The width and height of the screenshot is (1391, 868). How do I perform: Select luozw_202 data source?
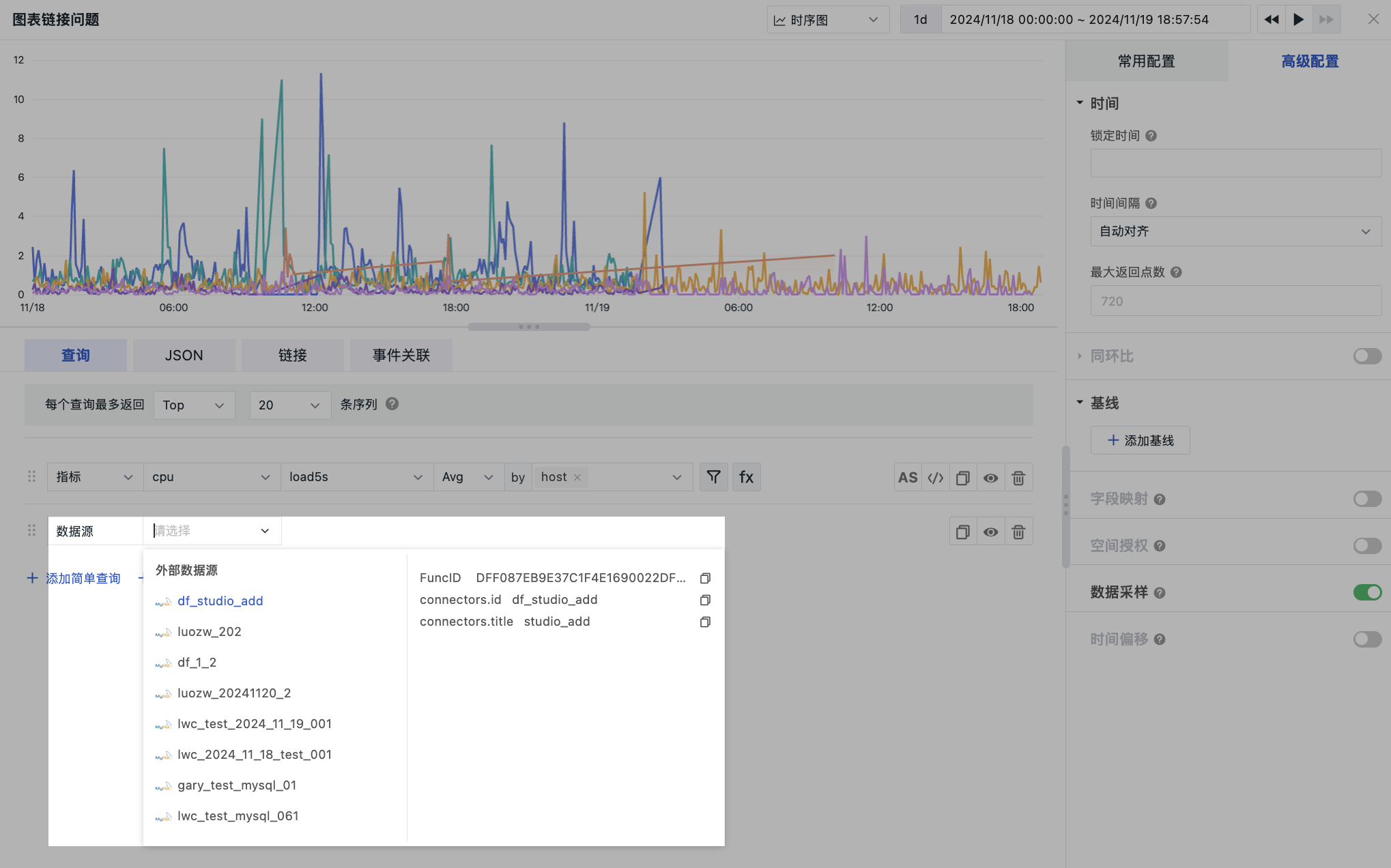click(210, 632)
